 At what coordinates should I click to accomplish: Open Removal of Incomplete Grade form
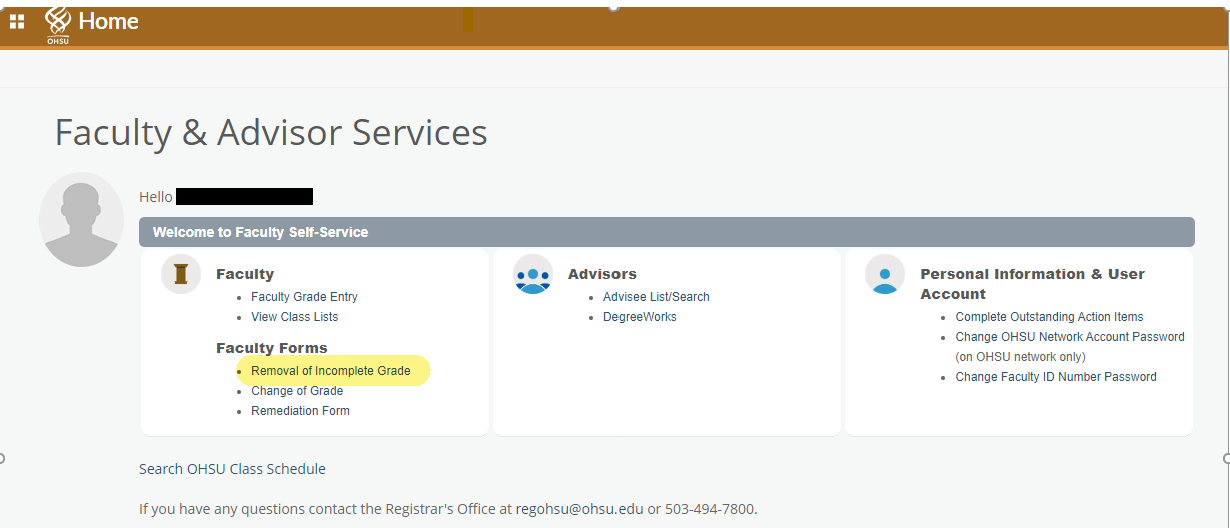click(330, 371)
